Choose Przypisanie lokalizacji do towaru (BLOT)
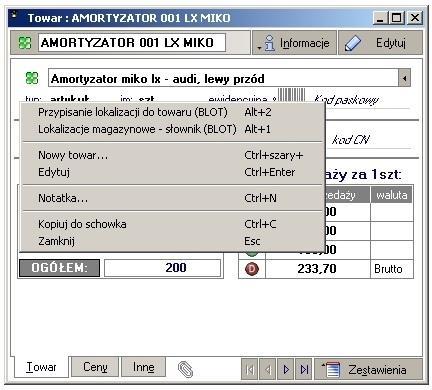This screenshot has width=432, height=390. pyautogui.click(x=173, y=112)
